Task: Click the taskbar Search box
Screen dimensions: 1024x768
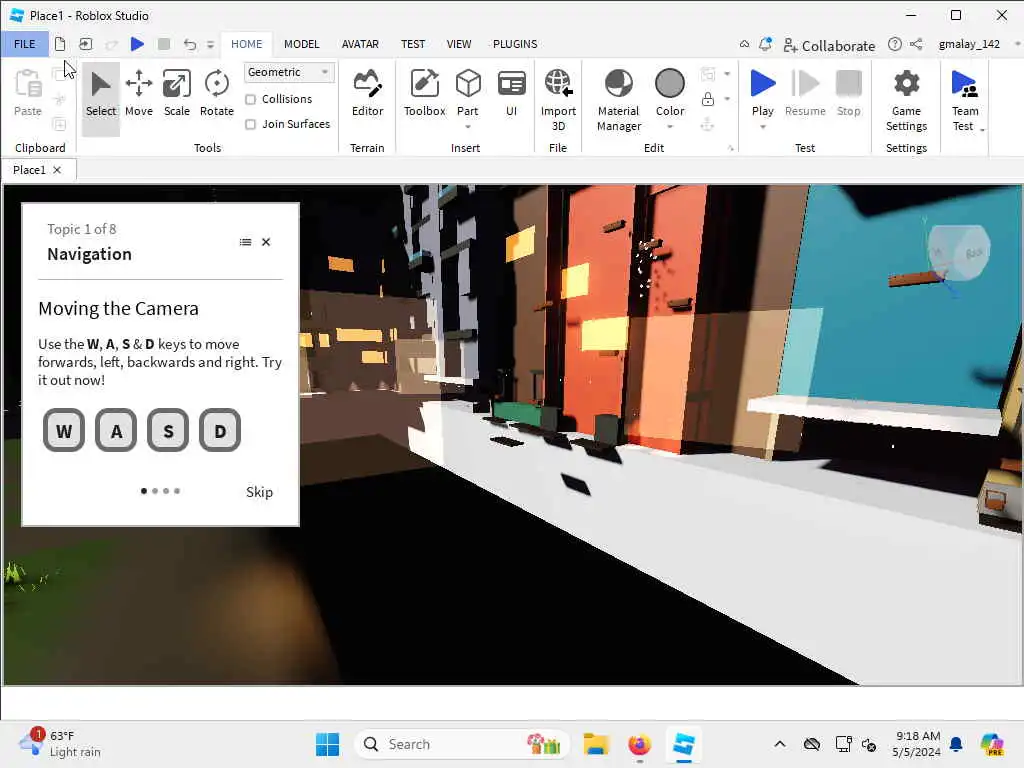Action: [x=462, y=744]
